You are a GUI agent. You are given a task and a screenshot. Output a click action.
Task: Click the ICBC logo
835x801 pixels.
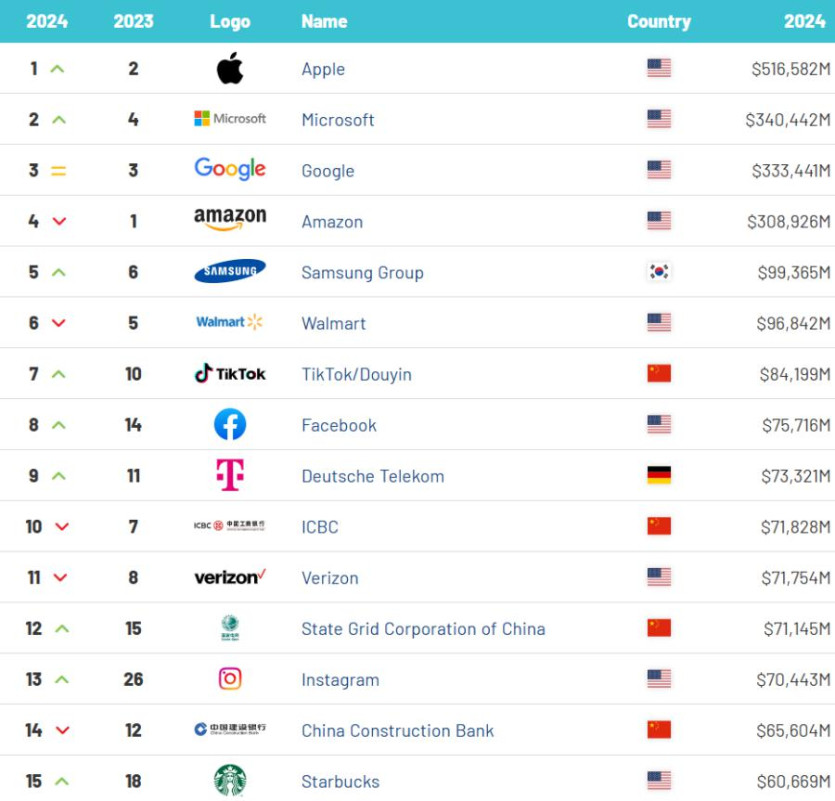[230, 526]
